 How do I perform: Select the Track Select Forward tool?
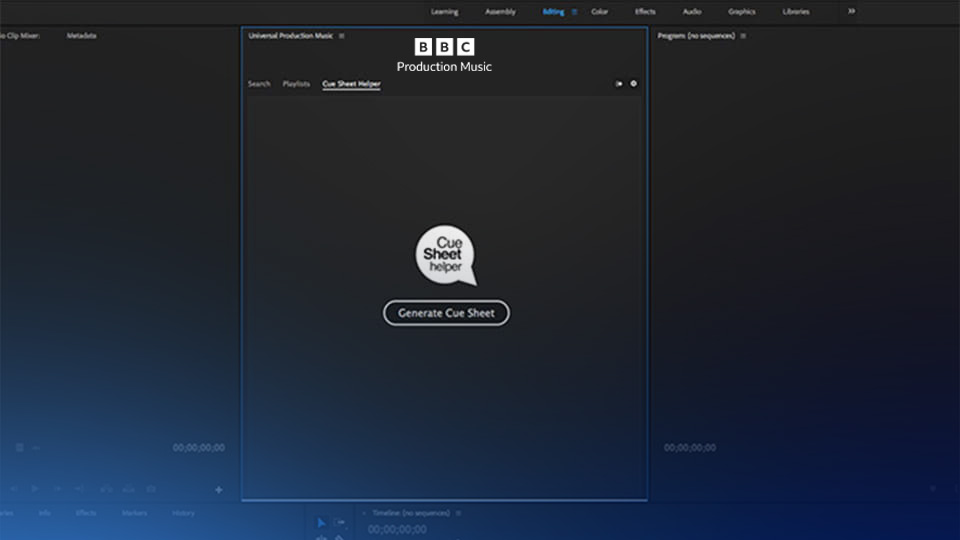click(x=340, y=523)
